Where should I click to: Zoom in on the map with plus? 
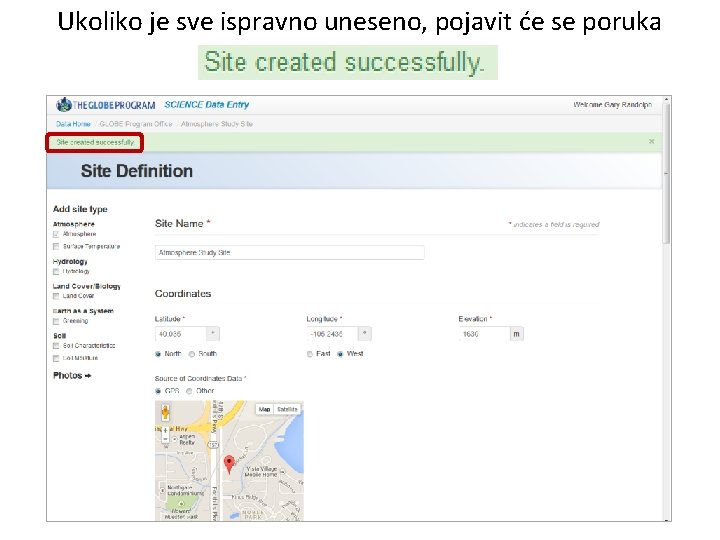tap(165, 431)
